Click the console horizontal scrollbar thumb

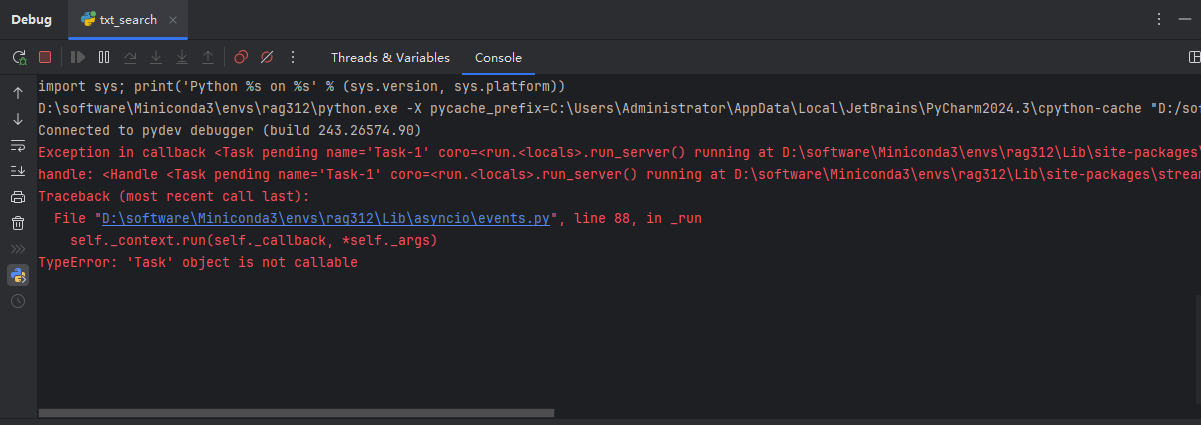coord(296,412)
